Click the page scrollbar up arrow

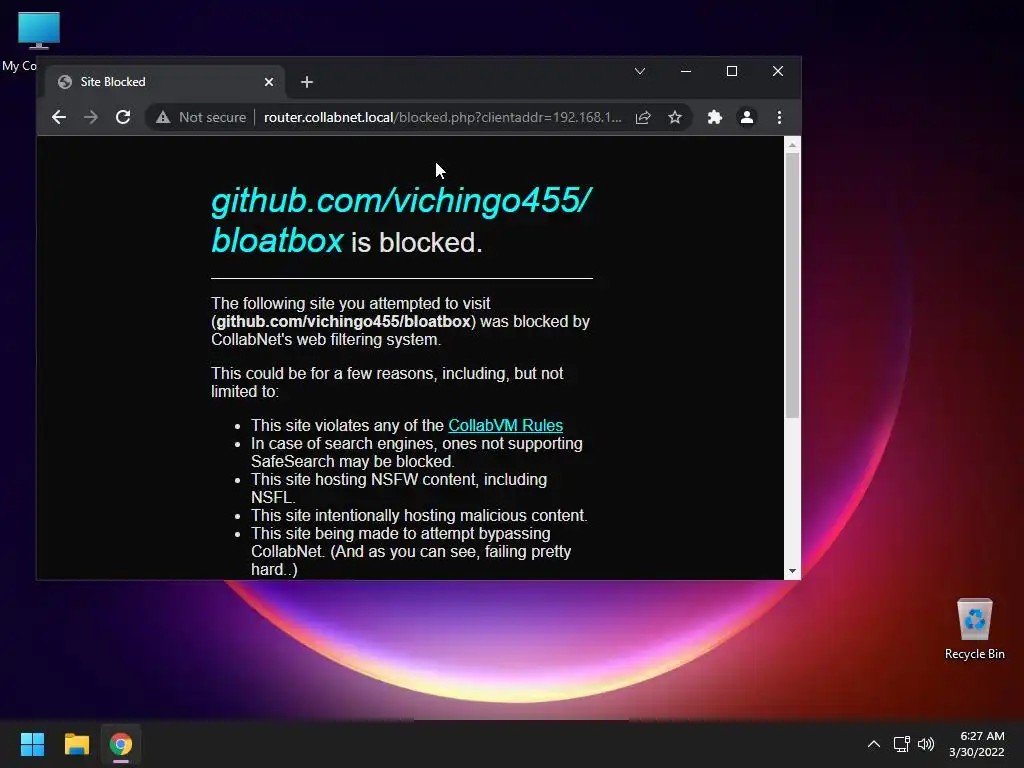tap(792, 145)
